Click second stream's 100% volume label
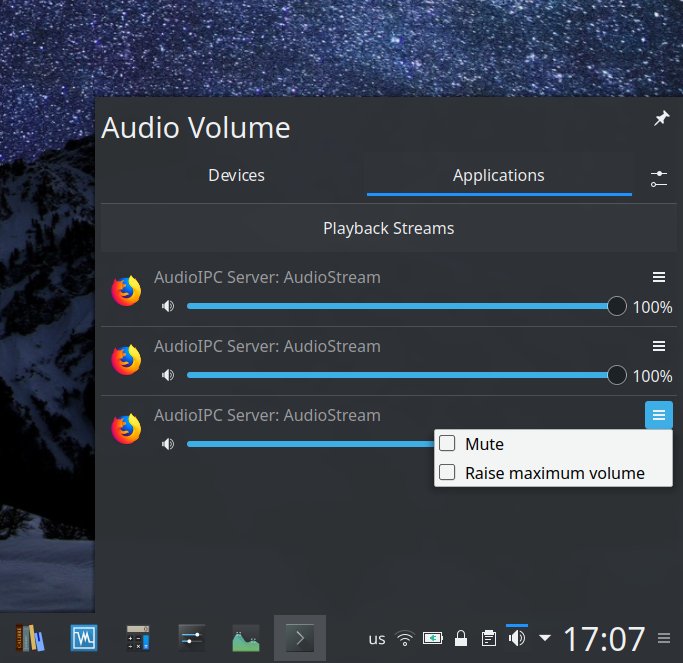The image size is (683, 663). 652,376
